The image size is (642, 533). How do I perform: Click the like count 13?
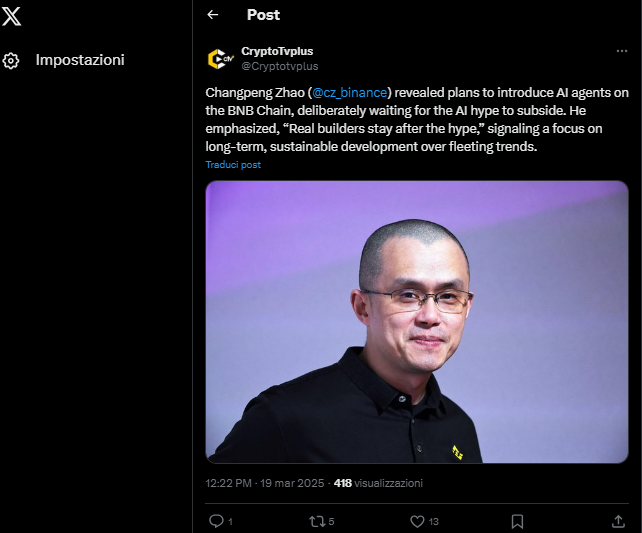pos(434,521)
